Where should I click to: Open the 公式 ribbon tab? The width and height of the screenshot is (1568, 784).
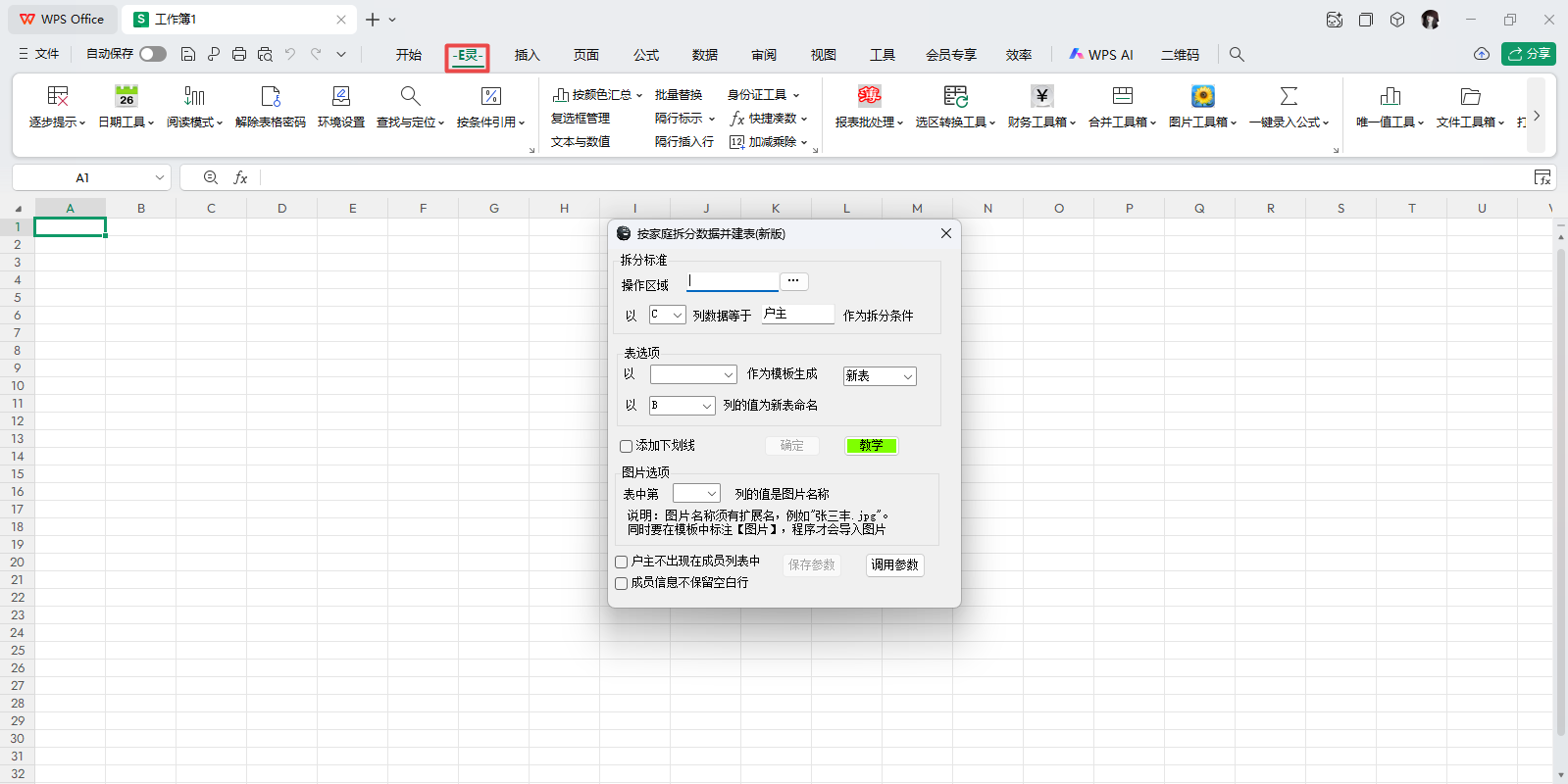[x=645, y=55]
